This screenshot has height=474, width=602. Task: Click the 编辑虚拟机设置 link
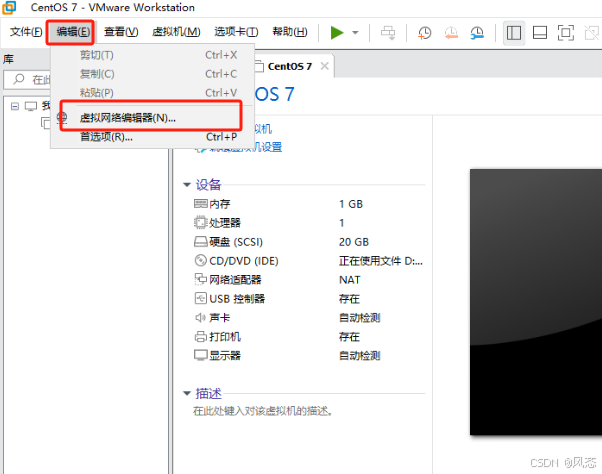245,147
